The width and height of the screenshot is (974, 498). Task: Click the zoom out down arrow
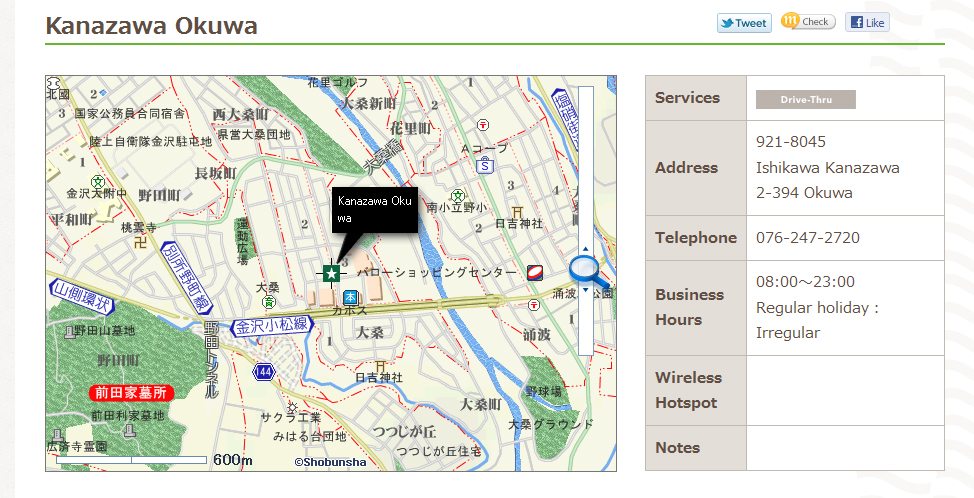[585, 291]
